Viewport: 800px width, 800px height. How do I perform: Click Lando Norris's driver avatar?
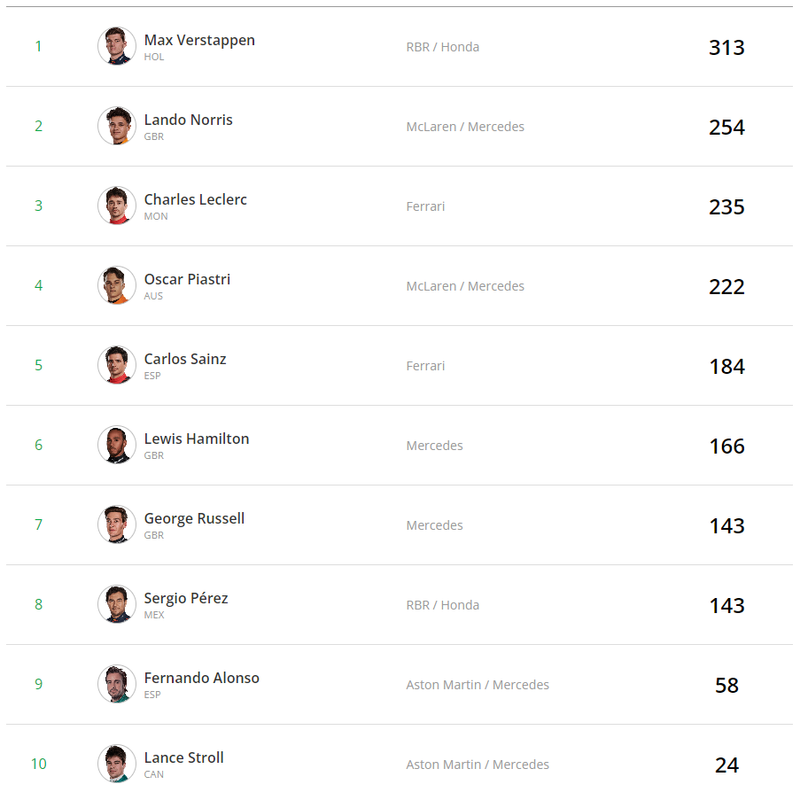click(x=117, y=126)
